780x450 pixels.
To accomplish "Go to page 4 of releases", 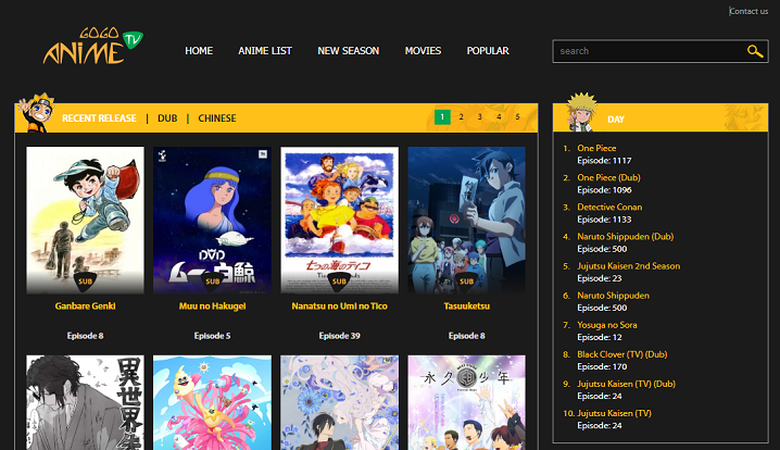I will click(x=499, y=117).
